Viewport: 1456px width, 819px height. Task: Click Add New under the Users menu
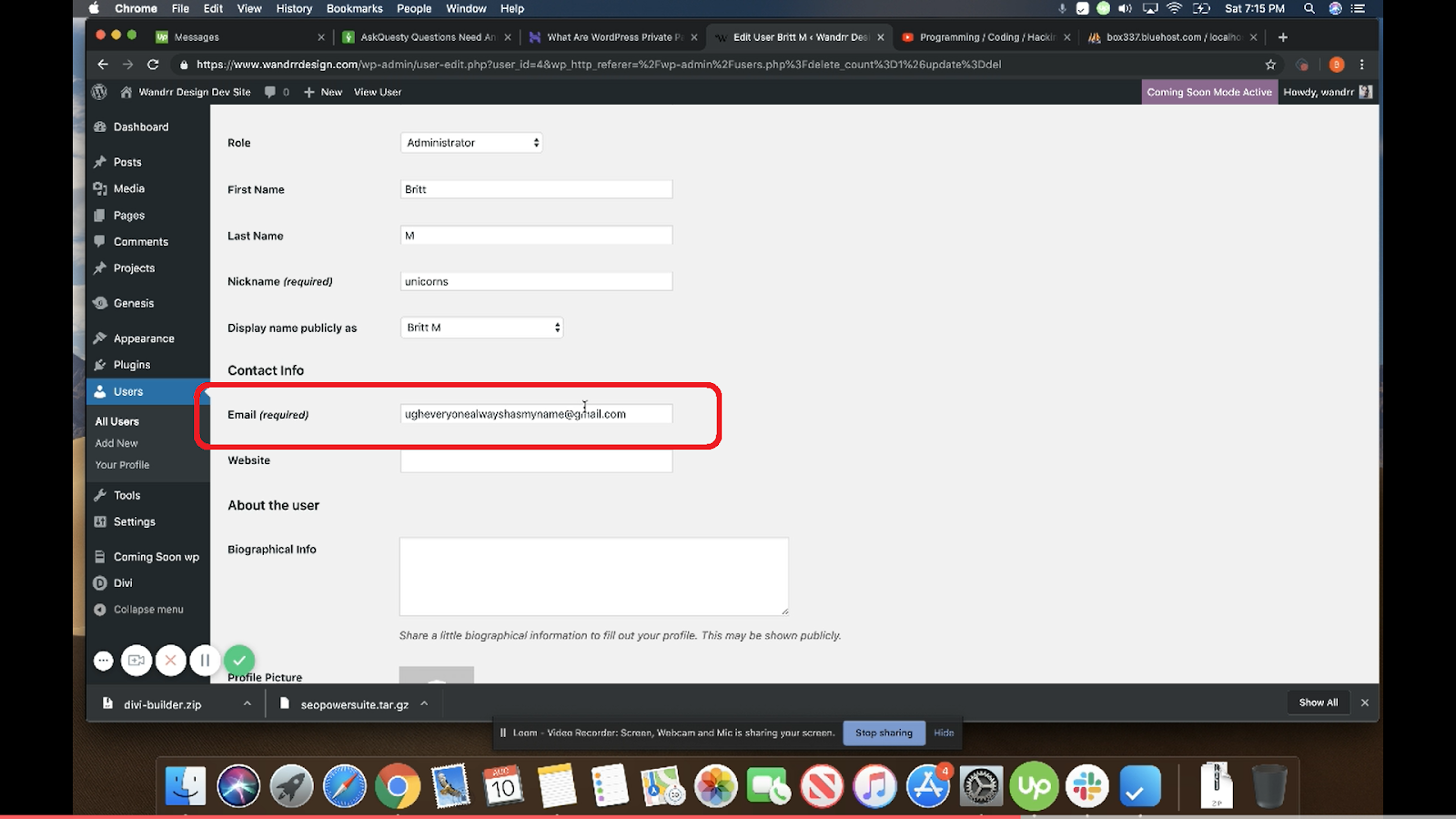(116, 443)
